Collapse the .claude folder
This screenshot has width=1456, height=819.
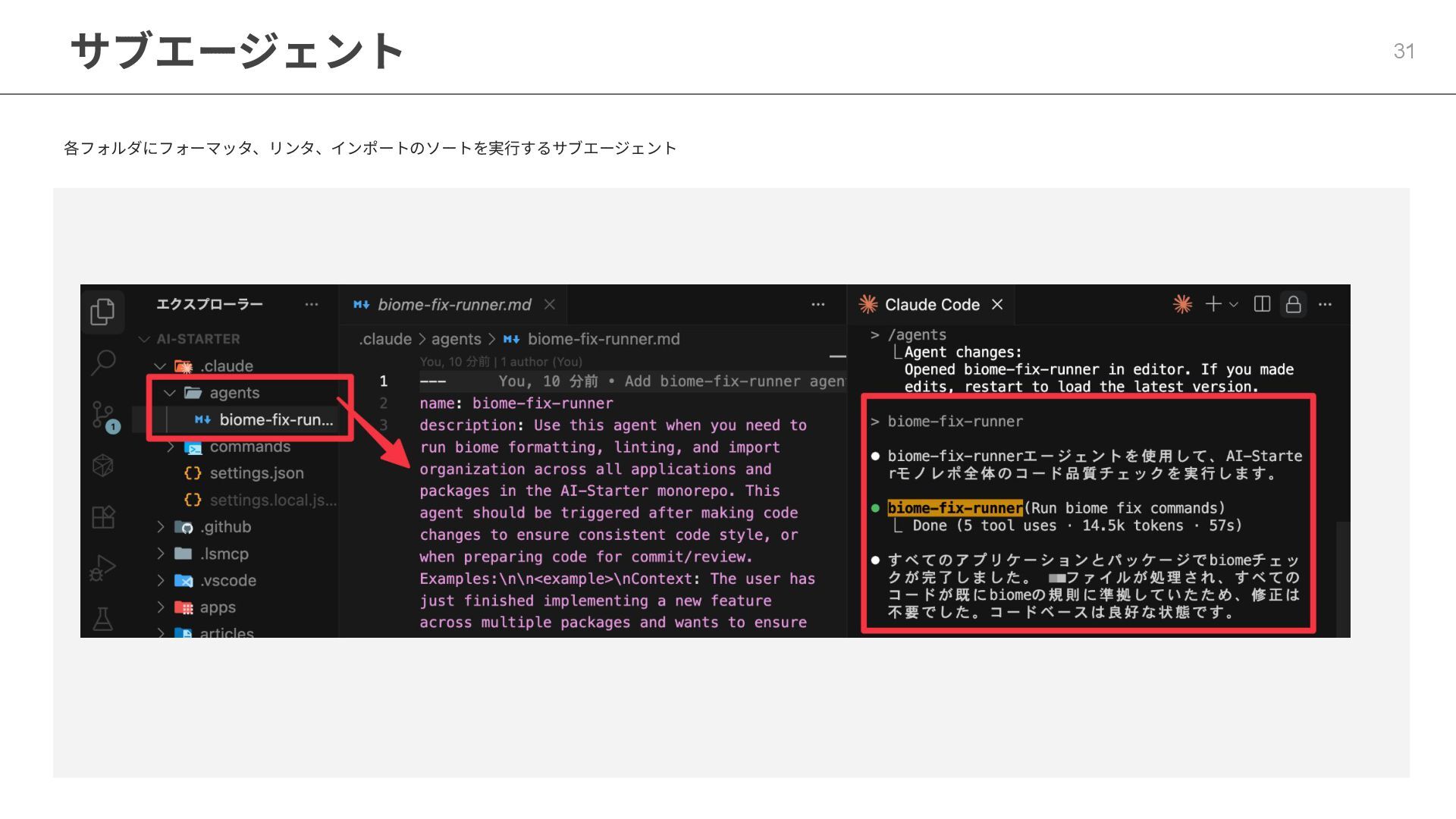point(160,366)
